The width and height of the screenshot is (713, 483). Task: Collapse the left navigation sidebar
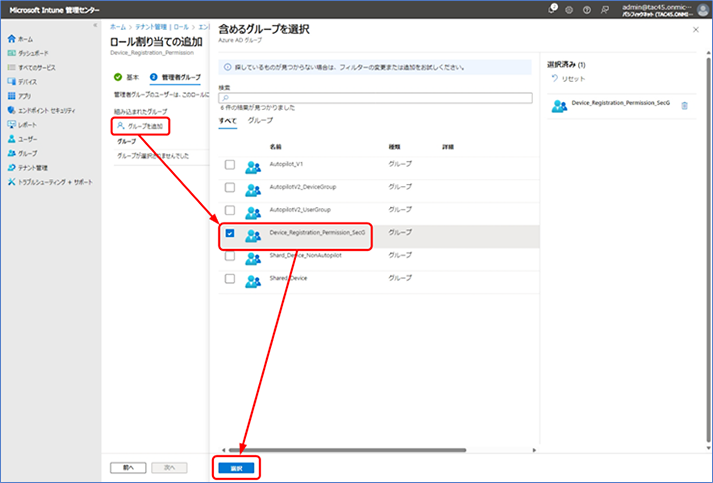pyautogui.click(x=95, y=25)
